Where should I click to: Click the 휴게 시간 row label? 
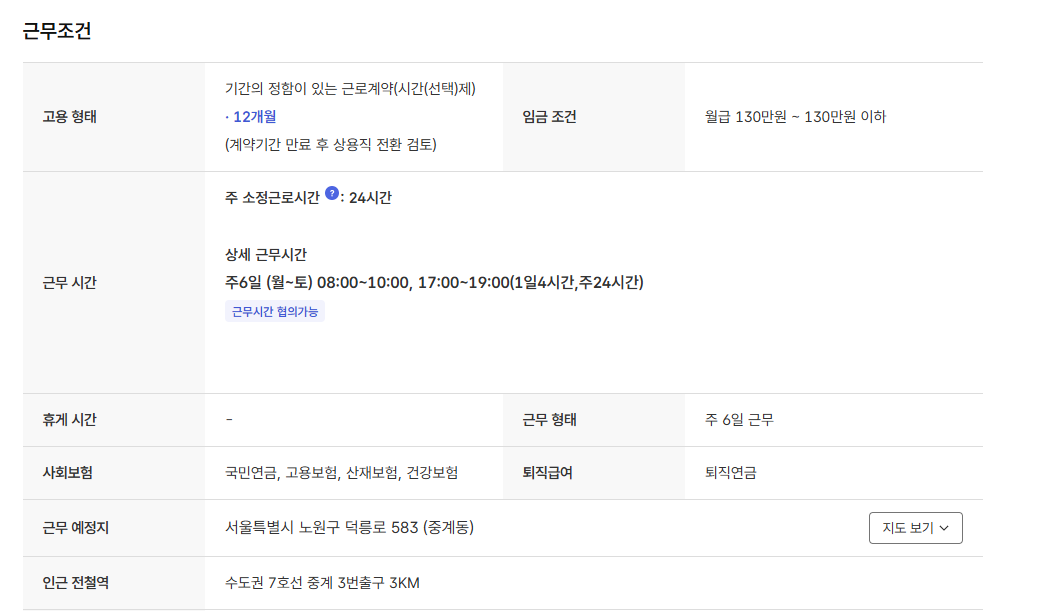tap(67, 418)
